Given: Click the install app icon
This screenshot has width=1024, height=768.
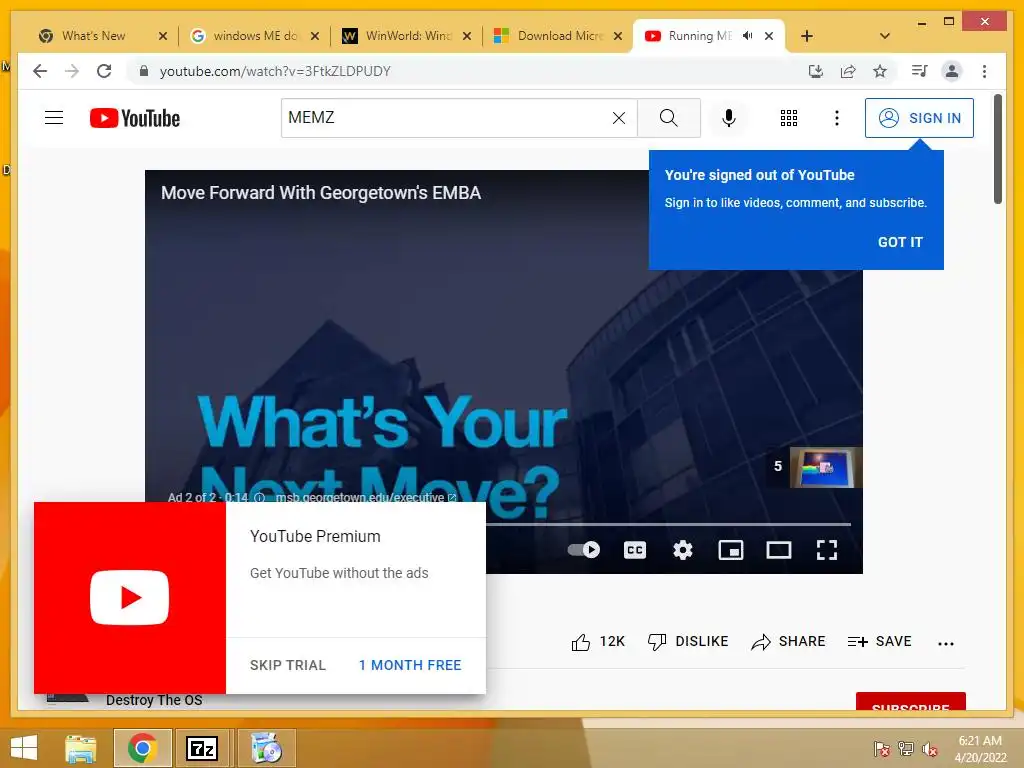Looking at the screenshot, I should [x=816, y=71].
